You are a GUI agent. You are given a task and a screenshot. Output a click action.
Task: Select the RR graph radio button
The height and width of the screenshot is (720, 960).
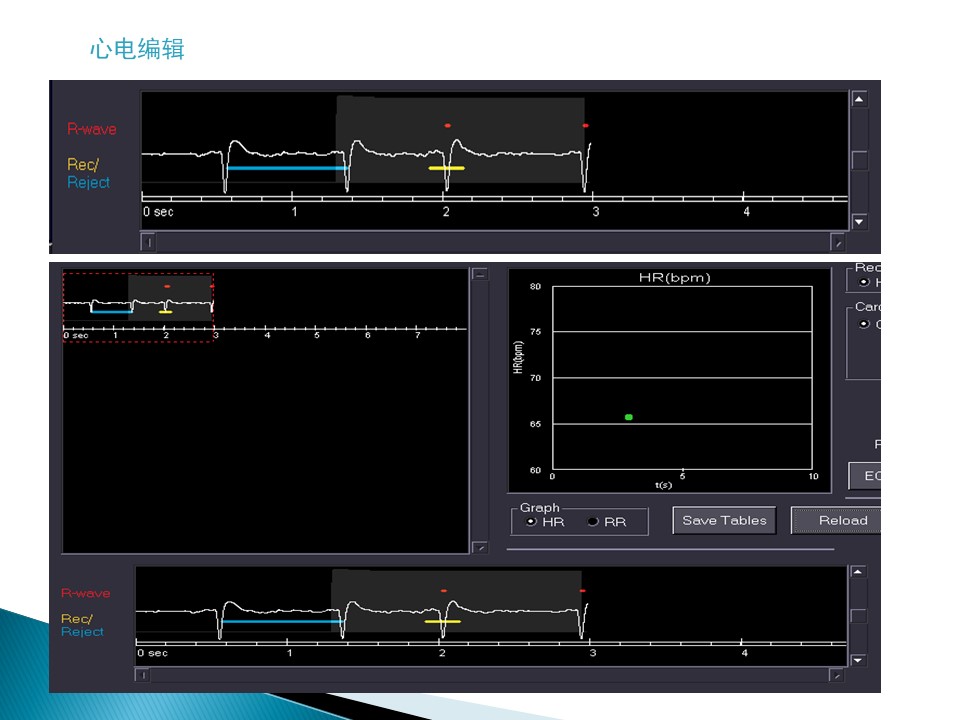tap(593, 522)
